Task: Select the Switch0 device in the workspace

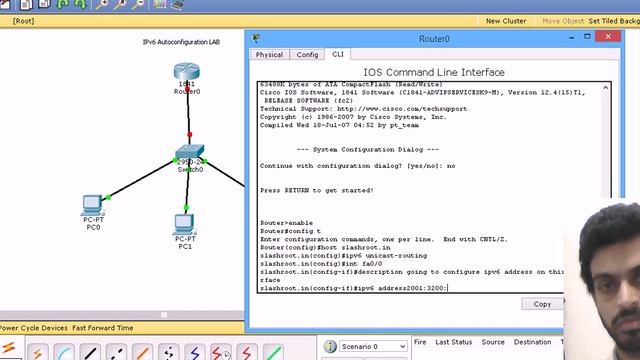Action: pyautogui.click(x=189, y=151)
